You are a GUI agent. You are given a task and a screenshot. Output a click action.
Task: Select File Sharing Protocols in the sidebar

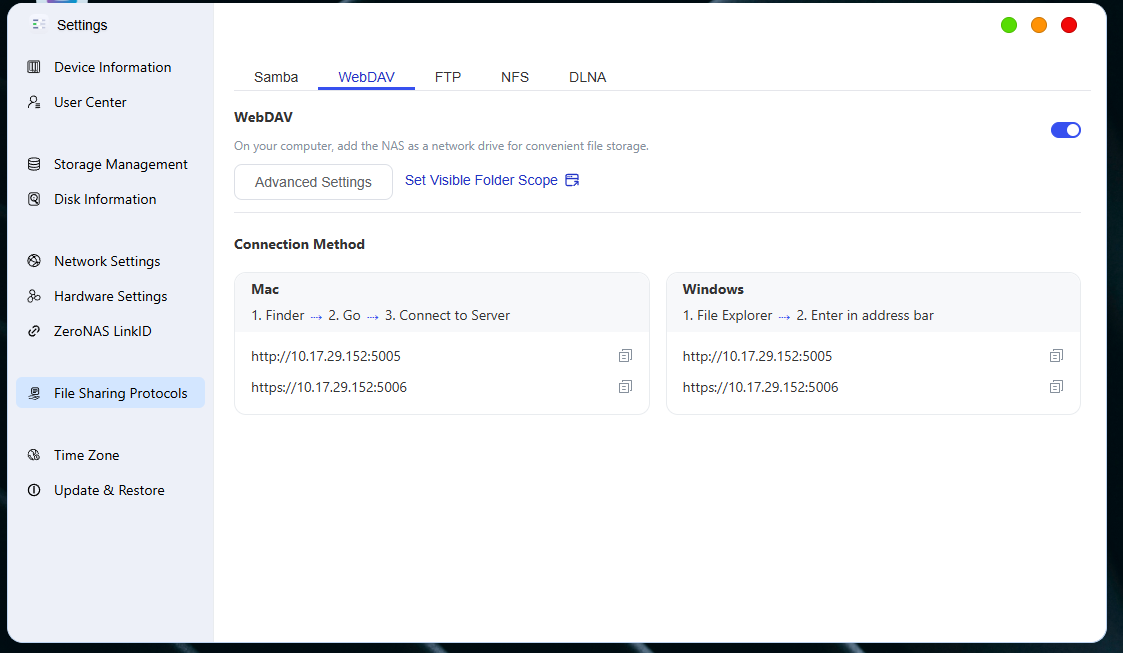111,393
